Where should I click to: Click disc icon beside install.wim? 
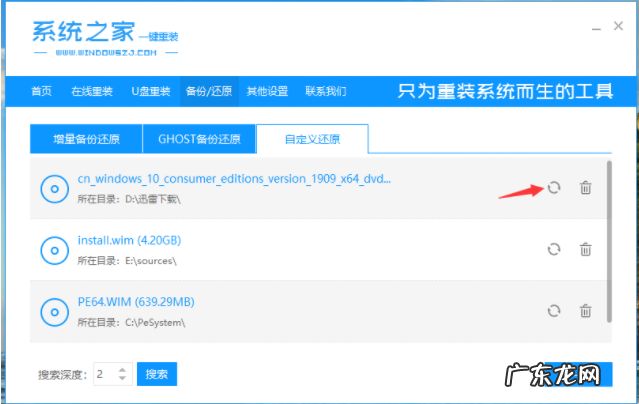pyautogui.click(x=54, y=251)
